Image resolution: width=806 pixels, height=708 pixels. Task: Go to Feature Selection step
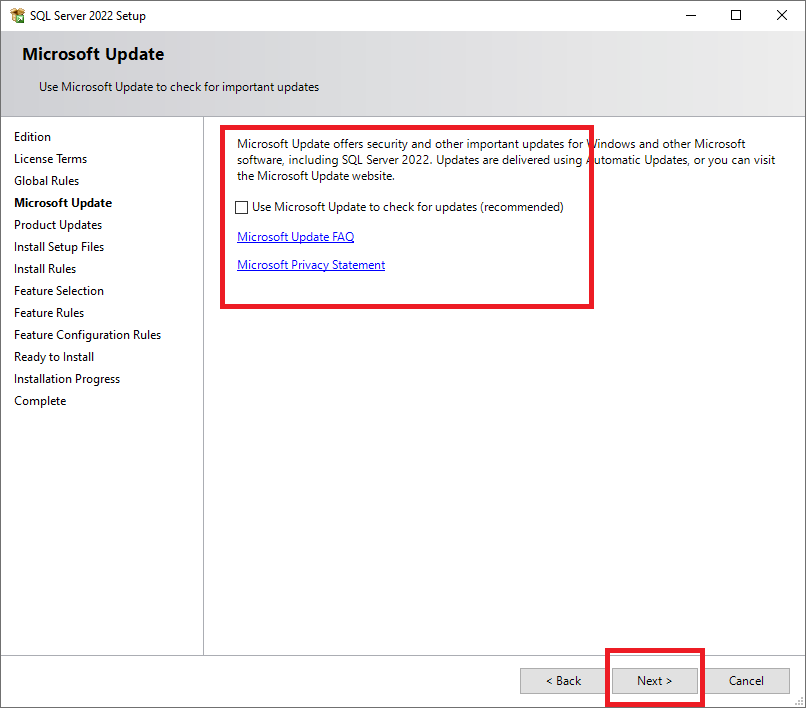click(59, 291)
